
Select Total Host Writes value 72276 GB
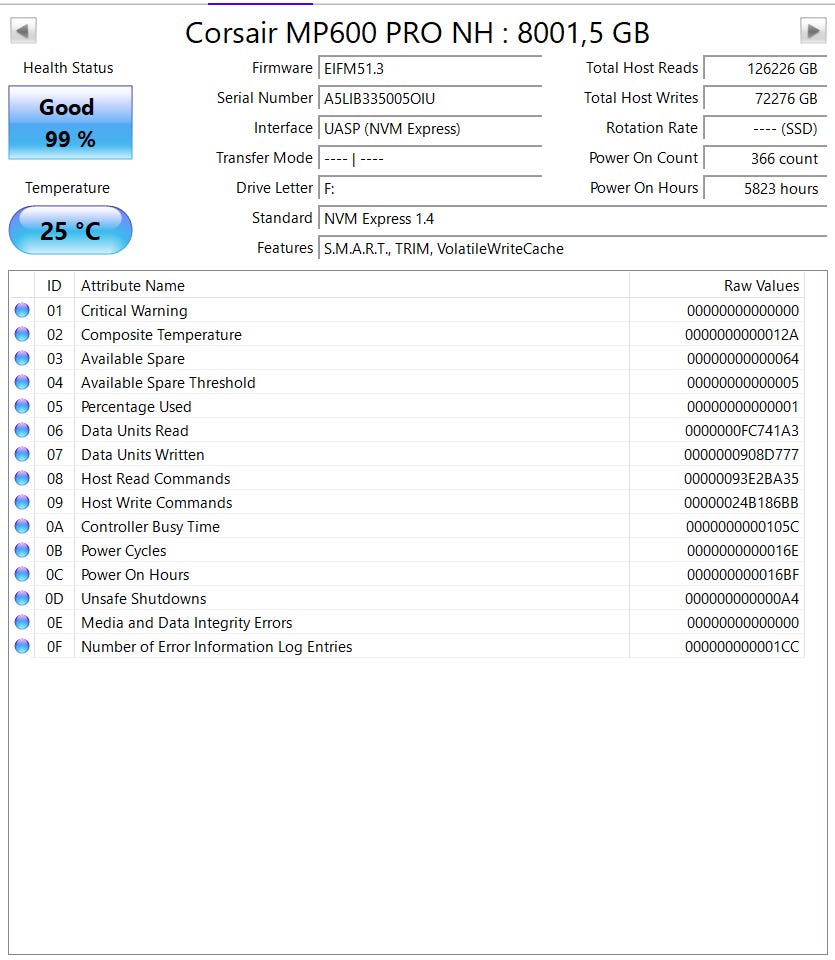pyautogui.click(x=765, y=99)
